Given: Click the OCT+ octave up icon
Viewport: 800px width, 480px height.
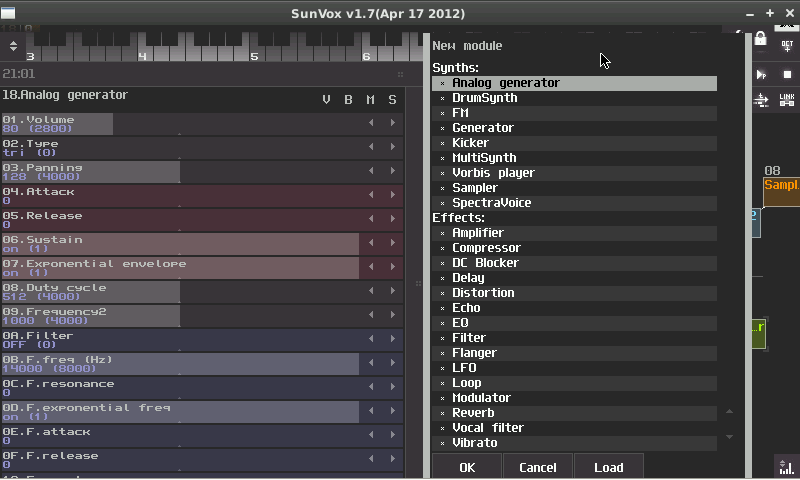Looking at the screenshot, I should coord(787,46).
